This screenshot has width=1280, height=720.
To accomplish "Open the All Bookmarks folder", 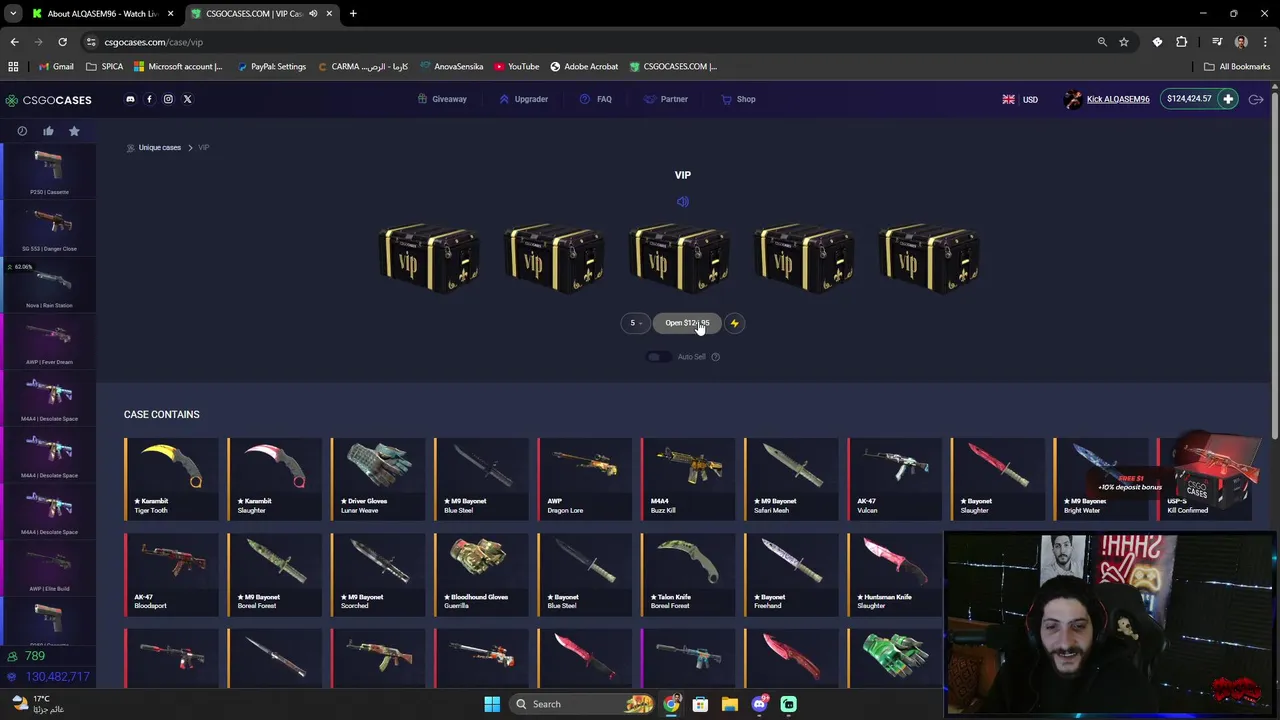I will coord(1237,66).
